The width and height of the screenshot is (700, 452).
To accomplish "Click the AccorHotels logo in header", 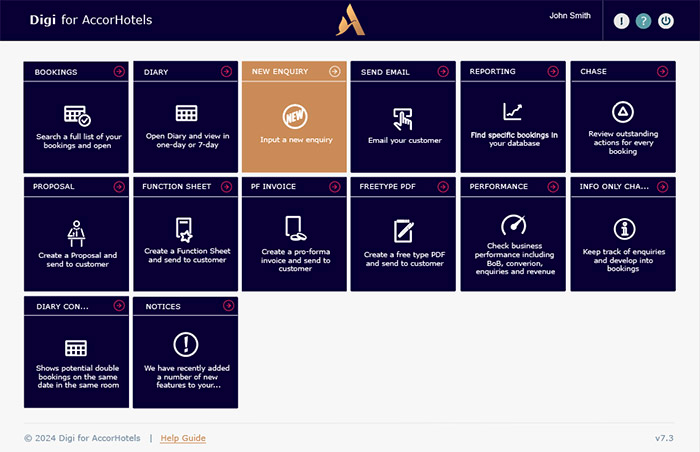I will pos(350,20).
